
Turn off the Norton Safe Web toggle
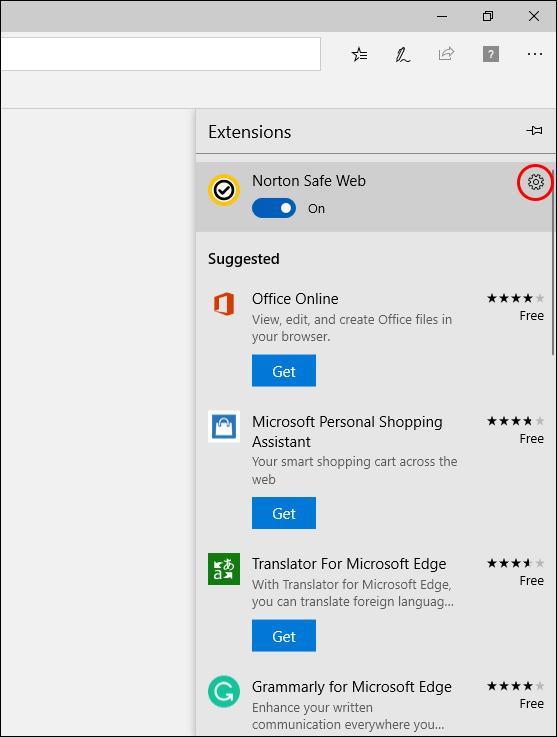[x=274, y=208]
